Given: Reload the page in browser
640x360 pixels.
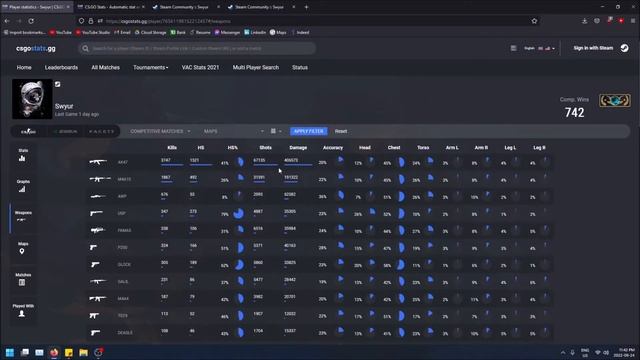Looking at the screenshot, I should tap(31, 21).
